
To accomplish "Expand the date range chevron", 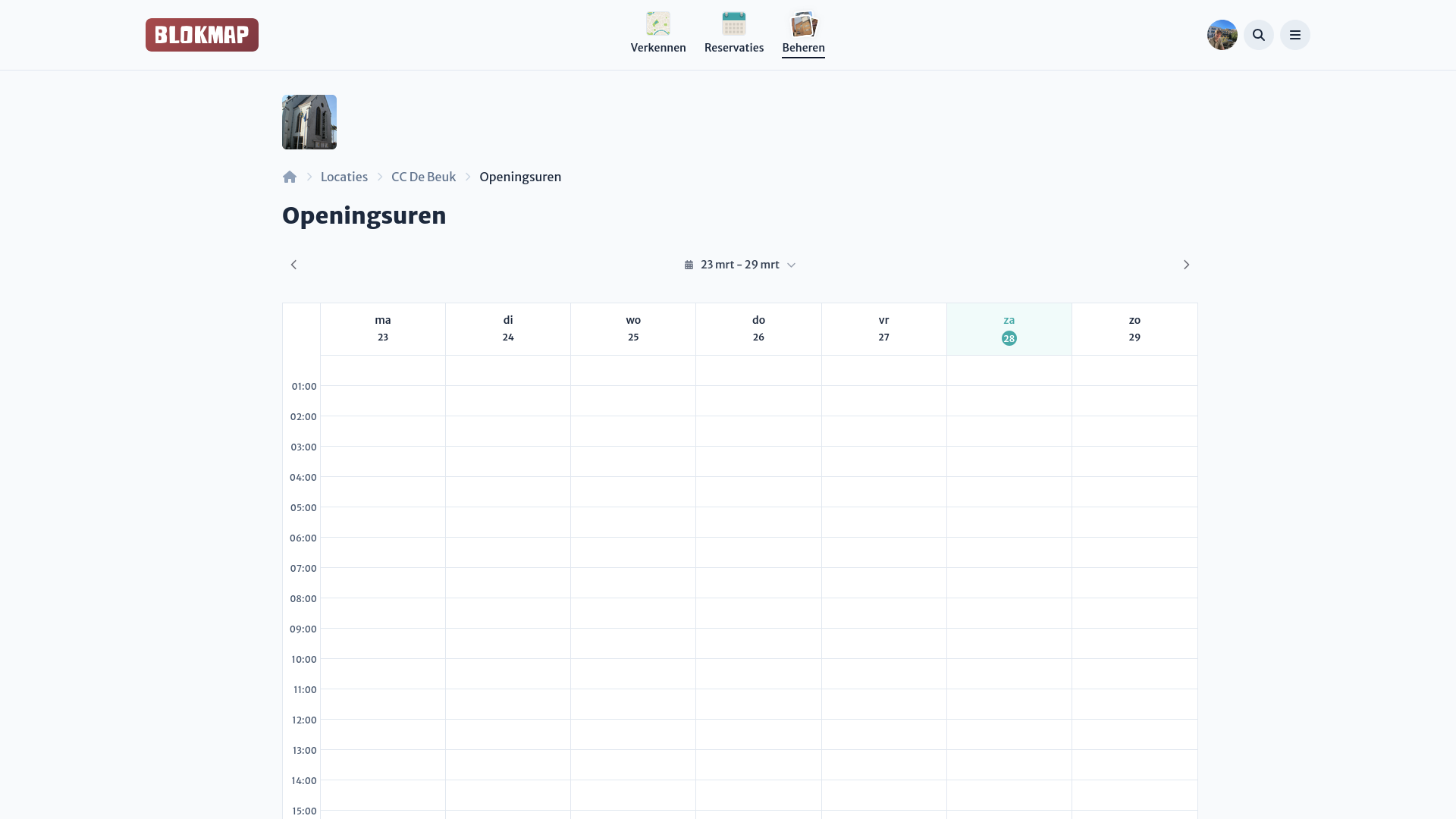I will (x=791, y=265).
